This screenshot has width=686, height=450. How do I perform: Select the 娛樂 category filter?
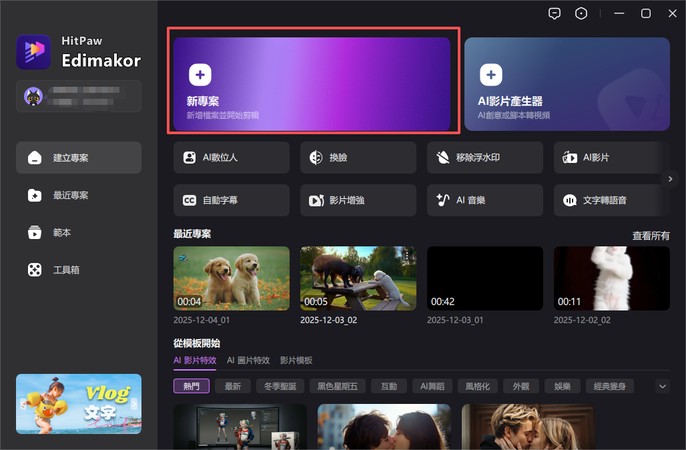point(562,386)
